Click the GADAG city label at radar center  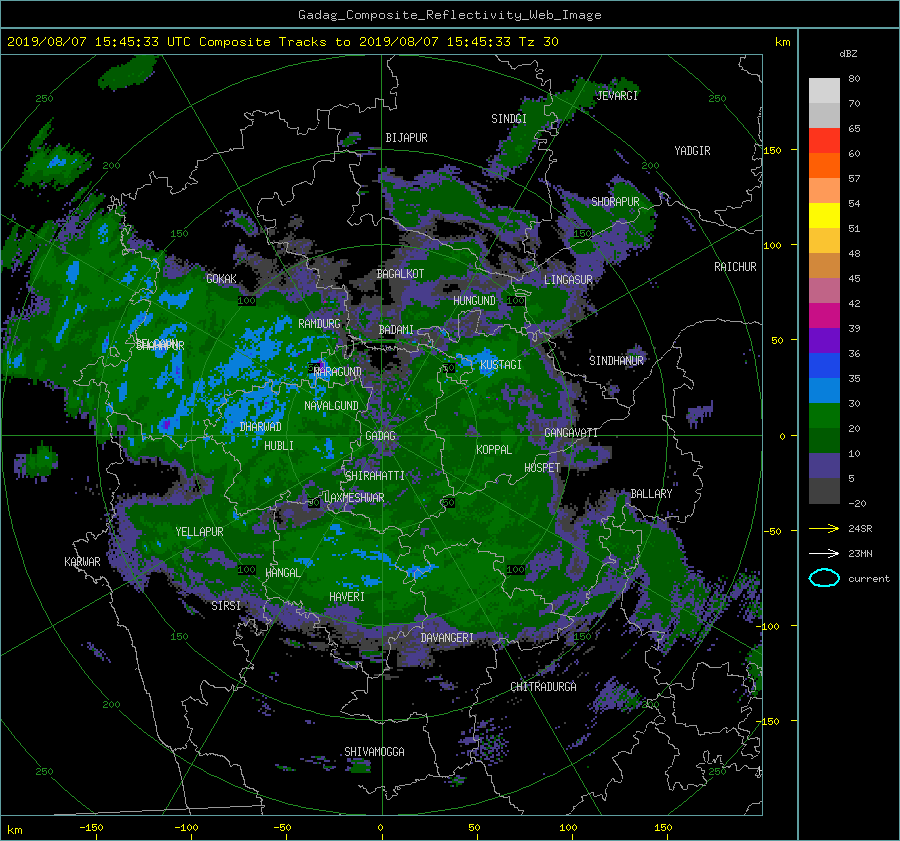381,436
